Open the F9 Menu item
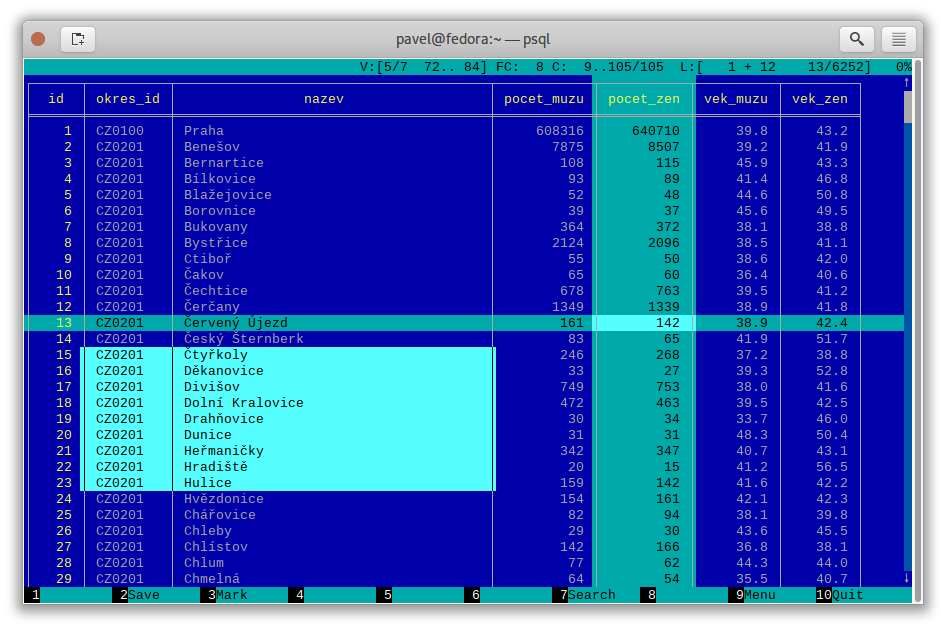This screenshot has width=946, height=629. point(752,595)
